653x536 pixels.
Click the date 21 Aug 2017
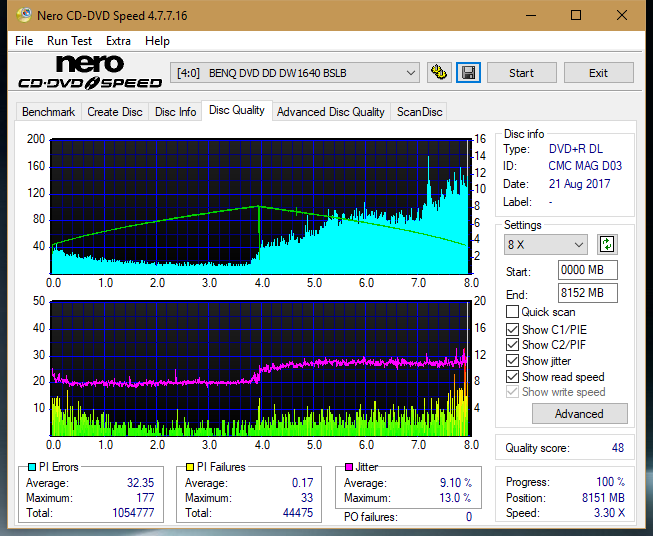click(x=579, y=184)
